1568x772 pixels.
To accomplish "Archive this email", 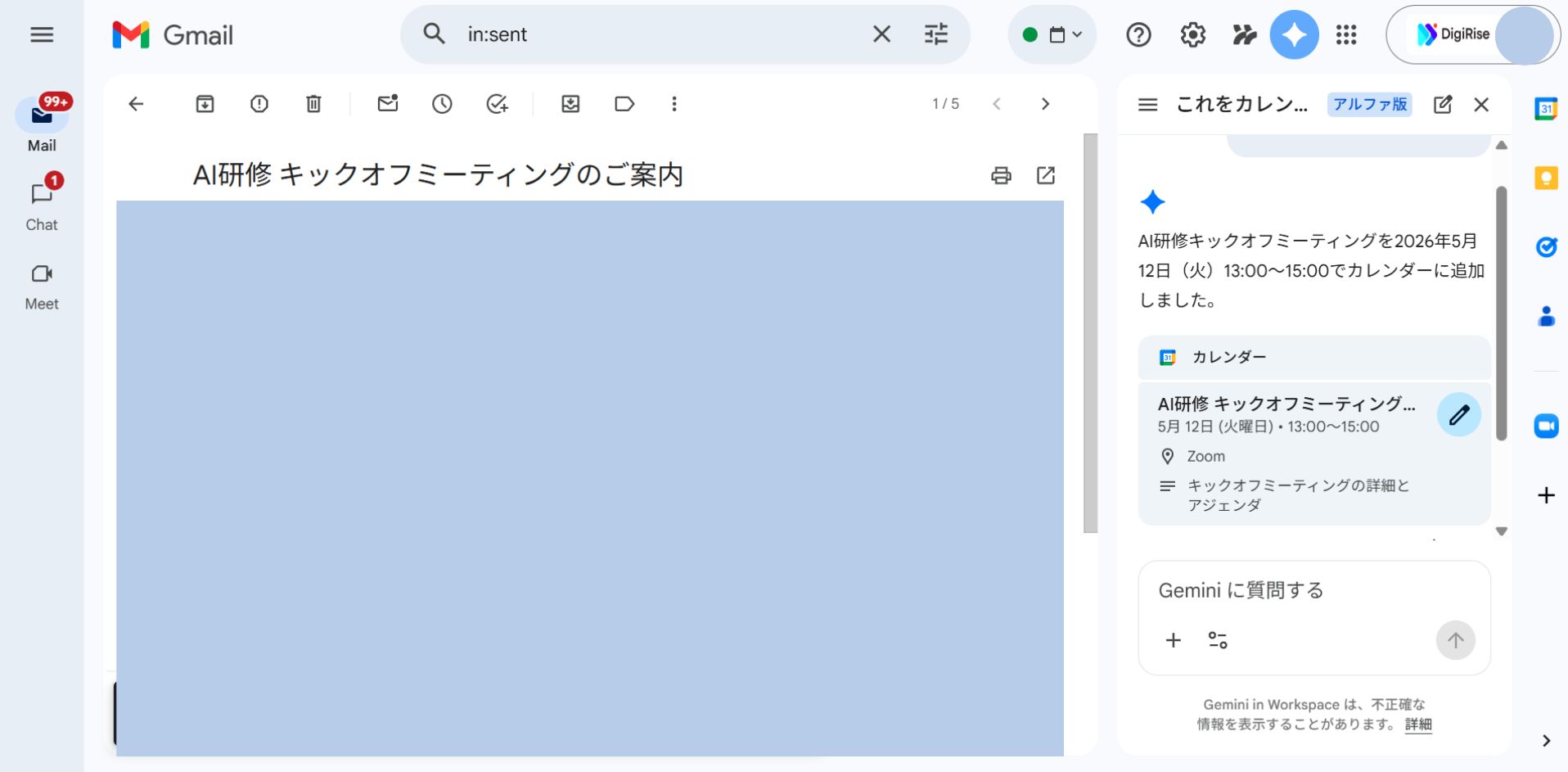I will click(205, 104).
